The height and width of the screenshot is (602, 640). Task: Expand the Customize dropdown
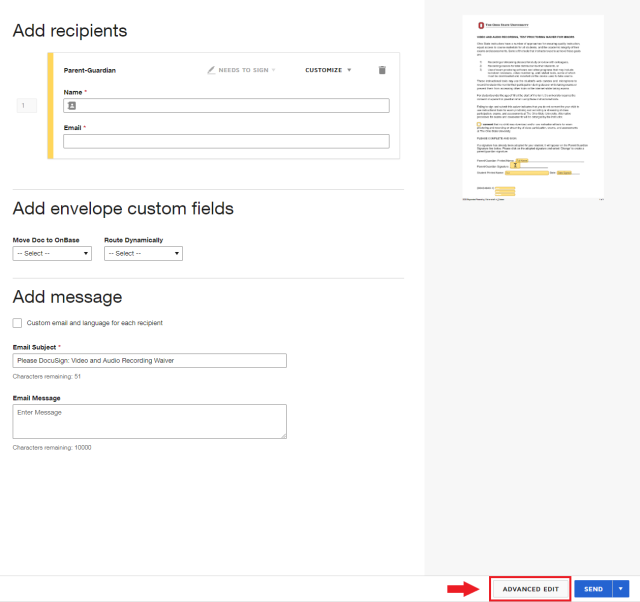point(328,70)
